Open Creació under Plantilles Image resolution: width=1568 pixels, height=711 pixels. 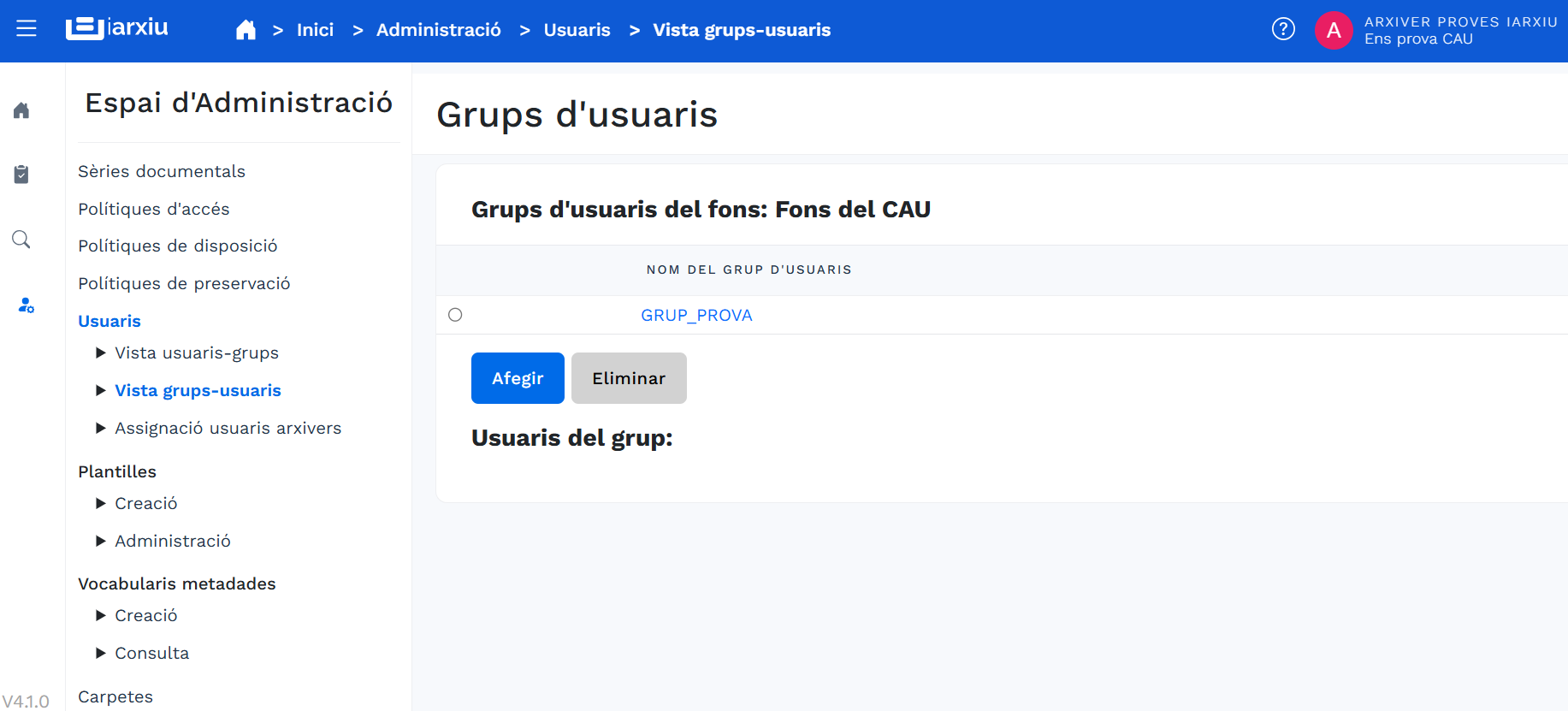point(146,503)
